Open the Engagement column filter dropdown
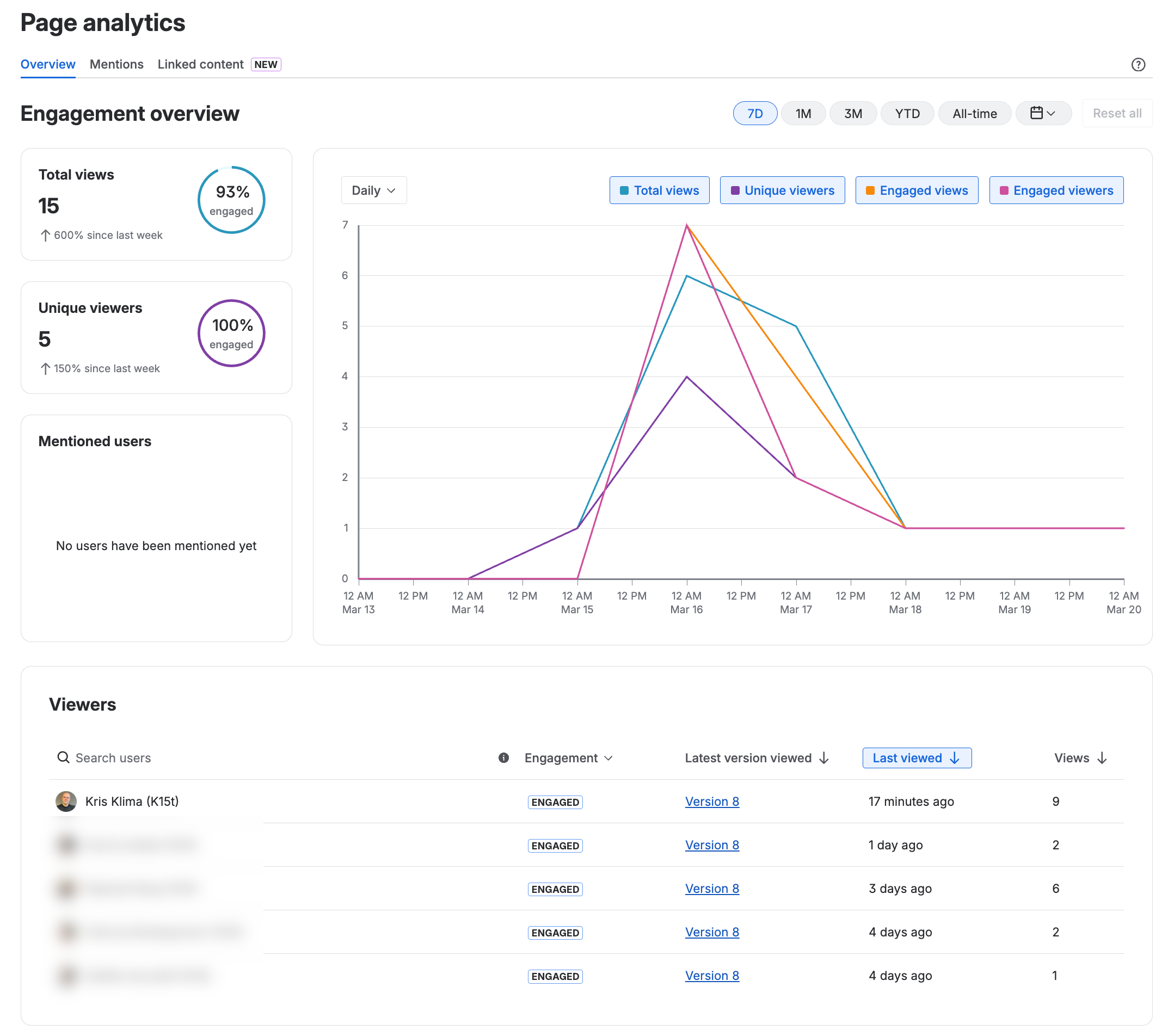 [608, 758]
